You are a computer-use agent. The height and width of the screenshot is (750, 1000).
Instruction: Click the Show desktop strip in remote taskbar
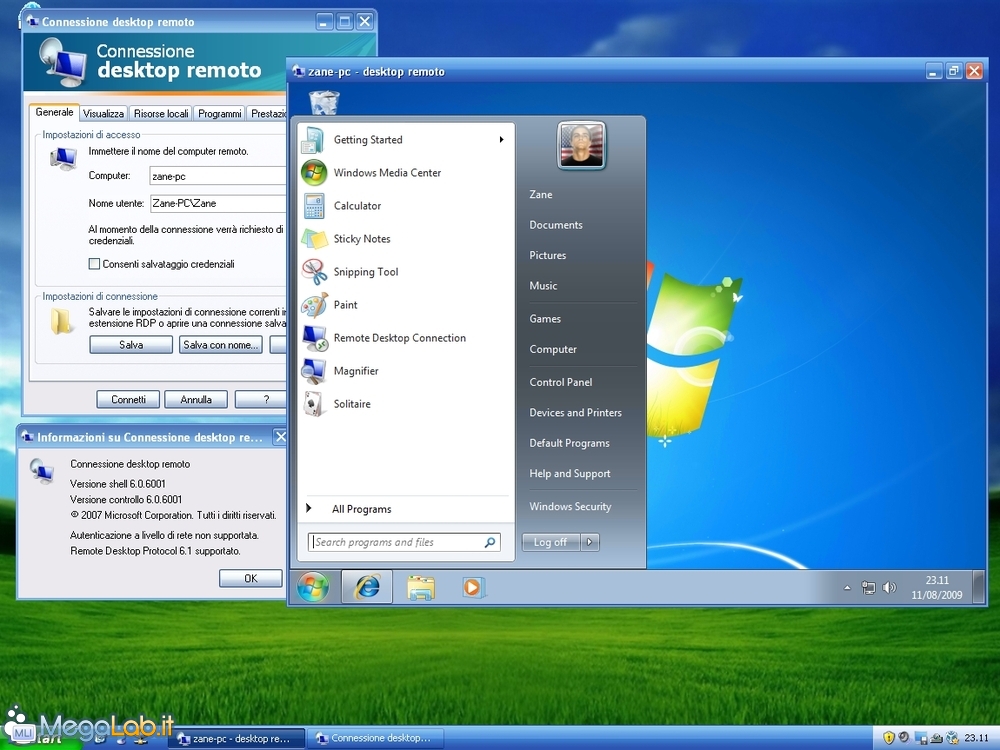[x=979, y=587]
